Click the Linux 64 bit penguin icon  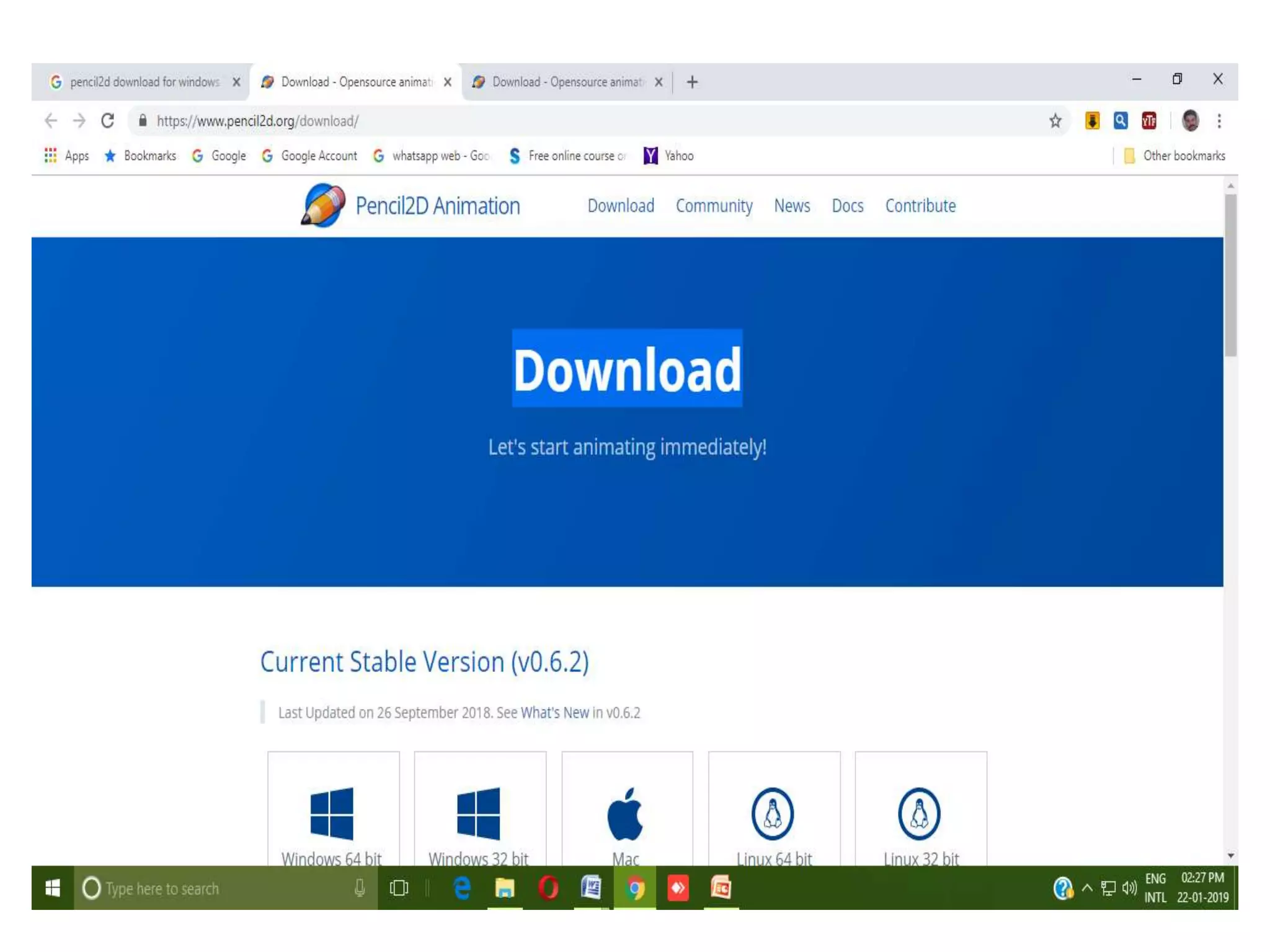click(x=773, y=813)
